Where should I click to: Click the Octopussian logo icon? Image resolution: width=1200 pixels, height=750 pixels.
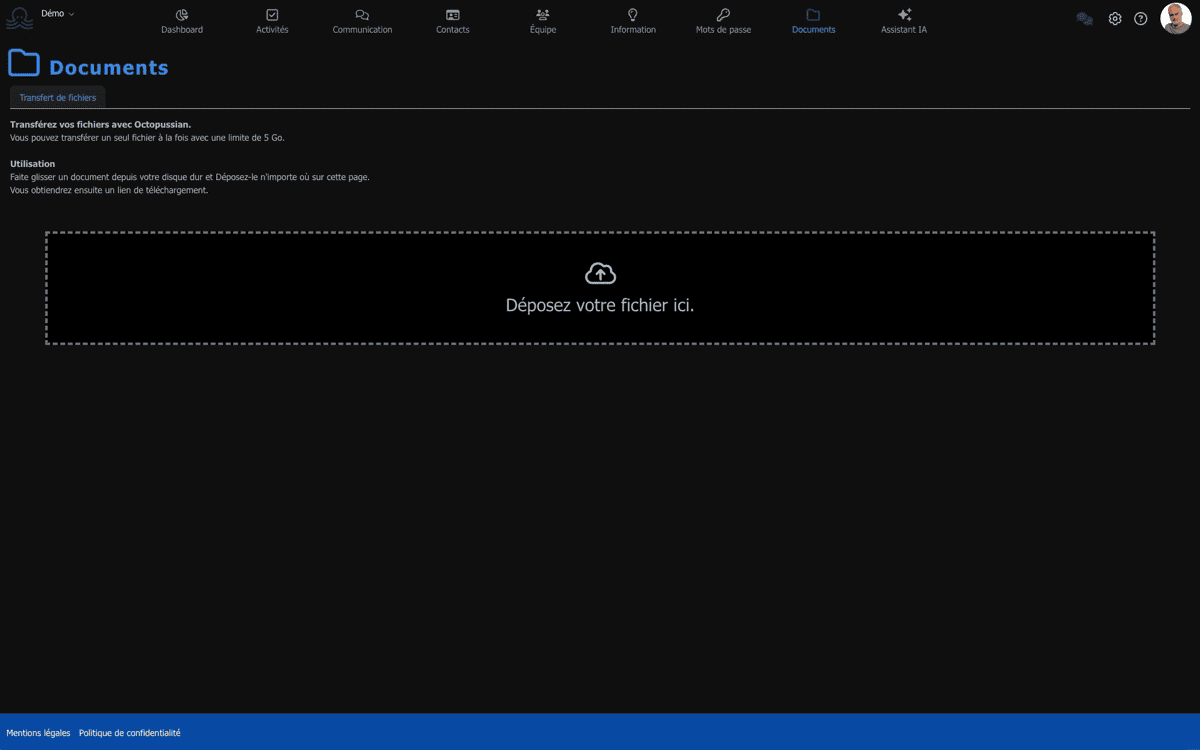19,19
